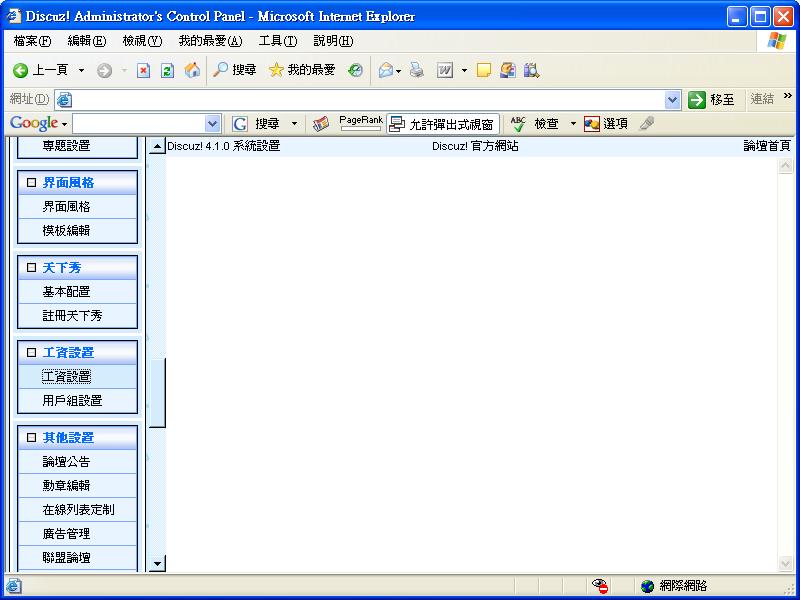Open the 檔案(F) menu

(x=33, y=41)
